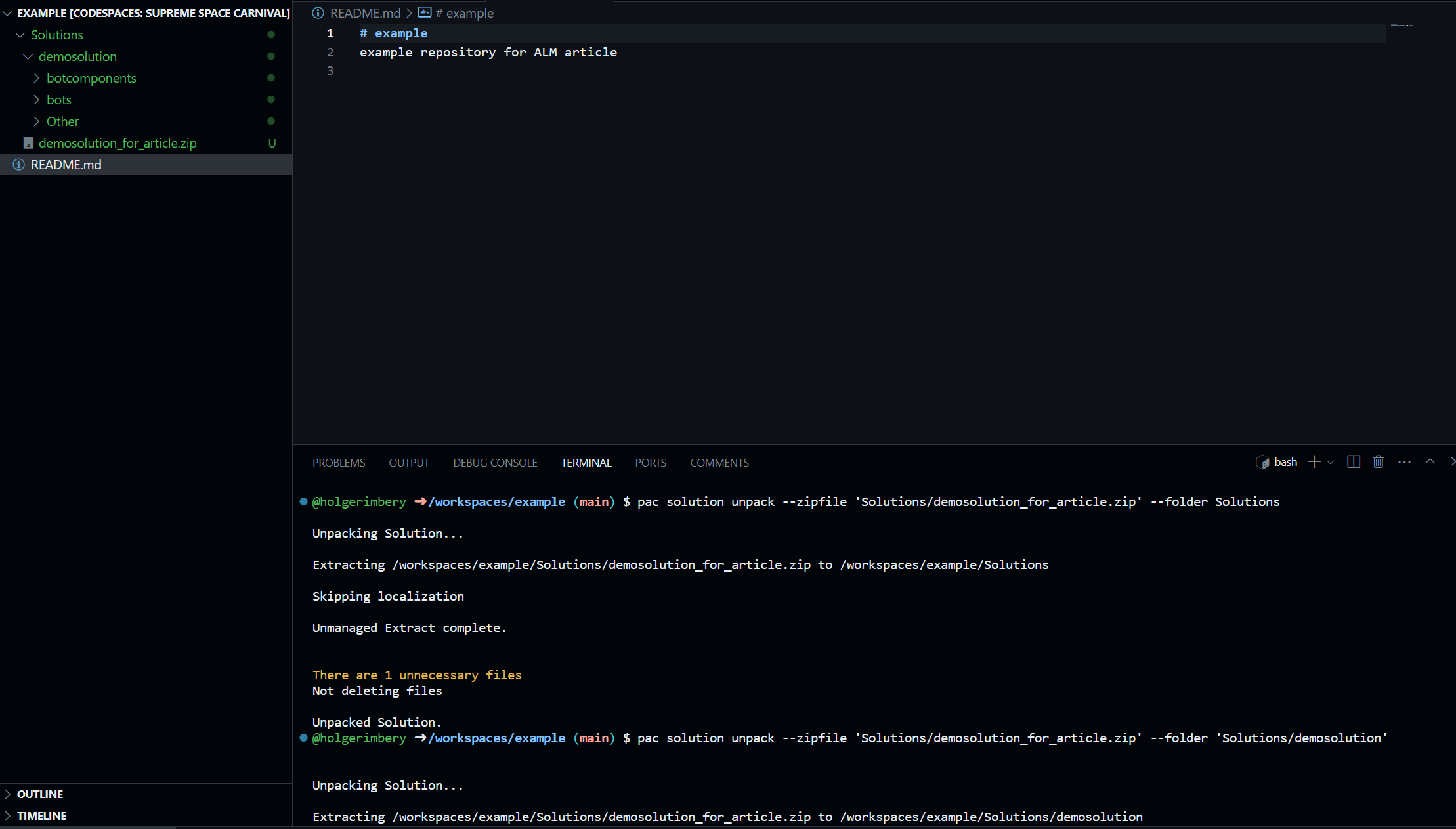The image size is (1456, 829).
Task: Click the Solutions folder git status dot
Action: coord(271,35)
